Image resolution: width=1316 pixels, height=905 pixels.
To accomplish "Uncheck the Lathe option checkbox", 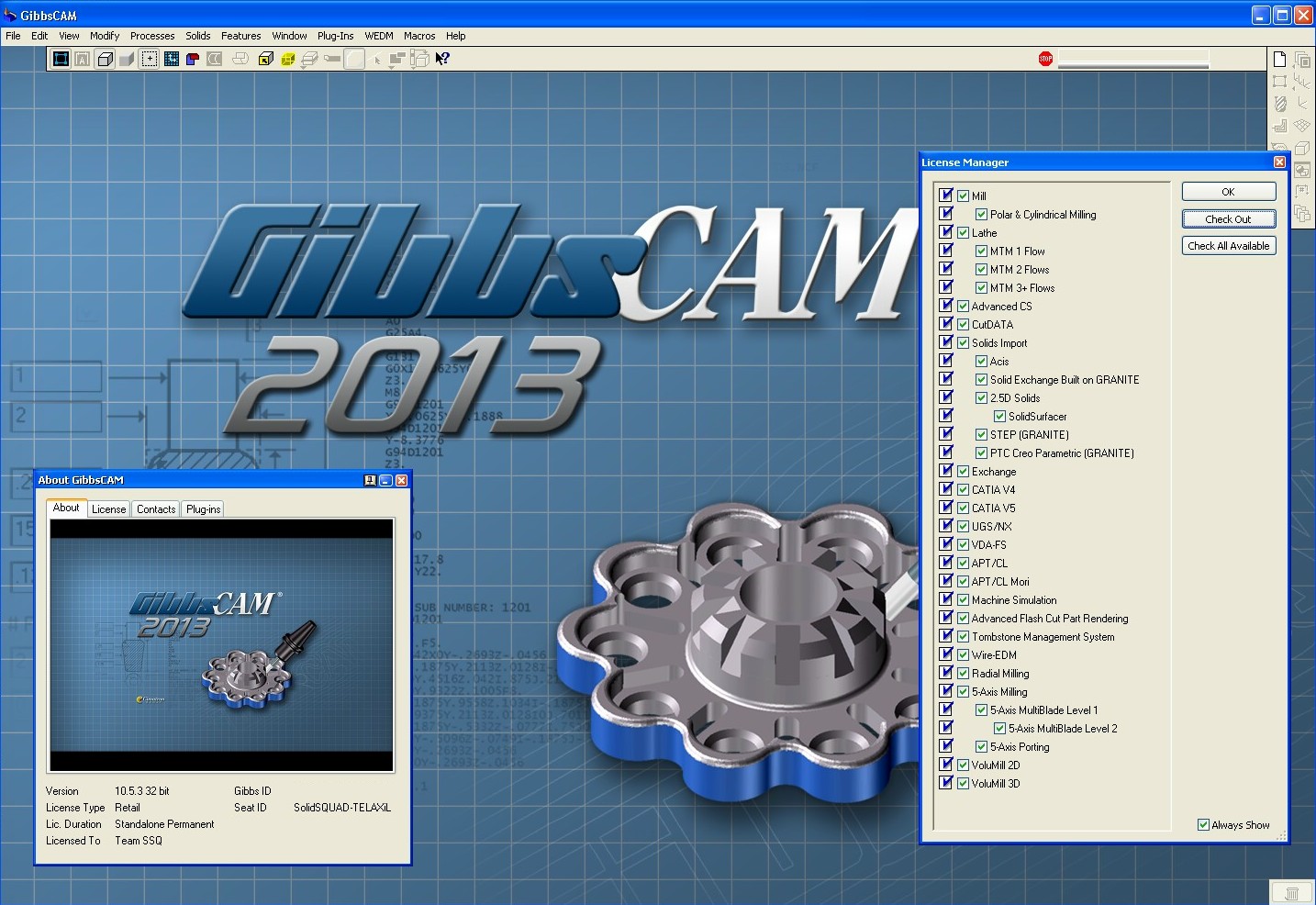I will (963, 233).
